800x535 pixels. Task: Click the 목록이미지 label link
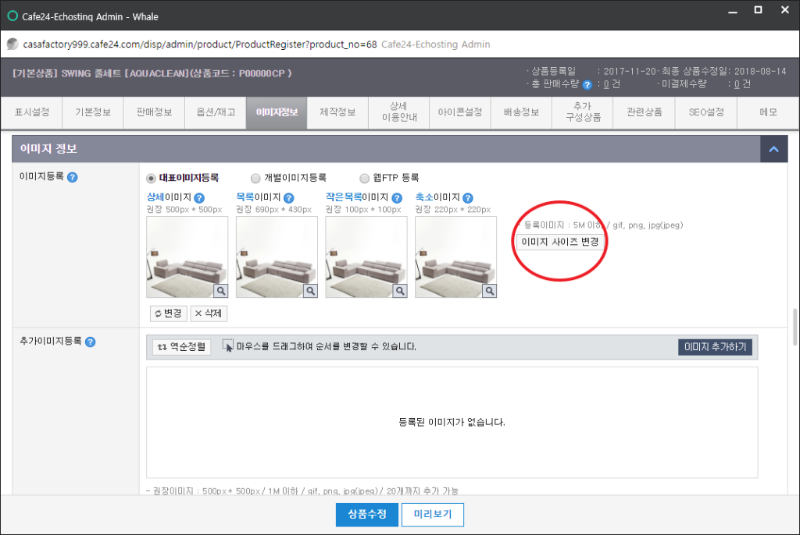[259, 197]
